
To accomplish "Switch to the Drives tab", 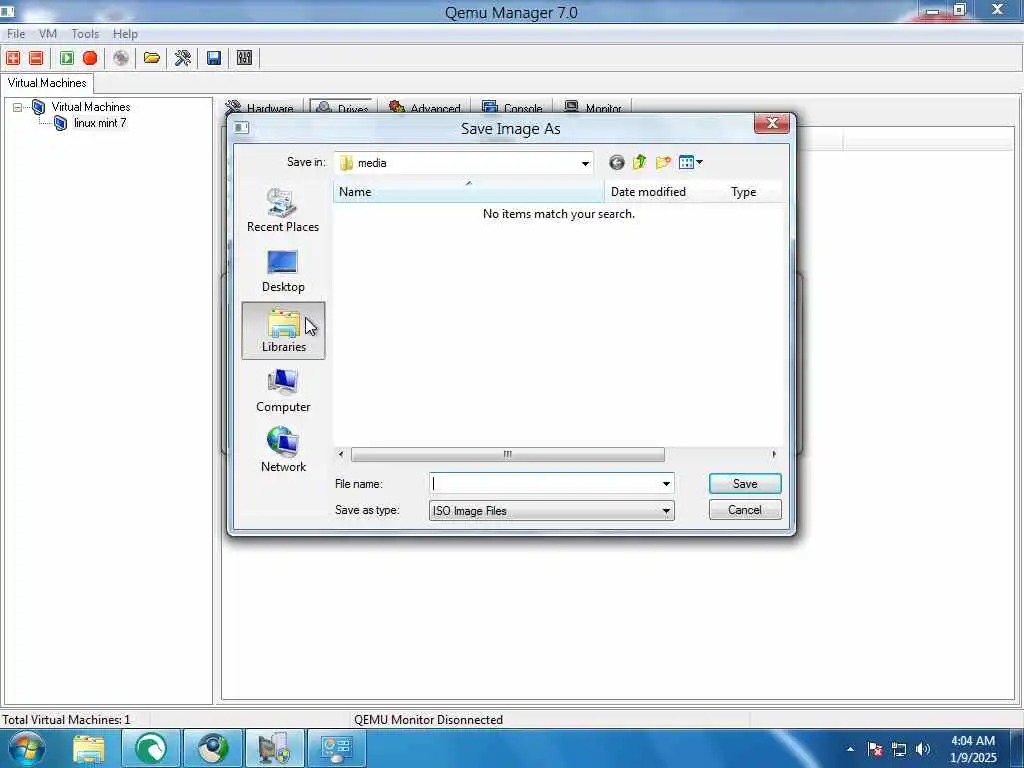I will pos(342,107).
